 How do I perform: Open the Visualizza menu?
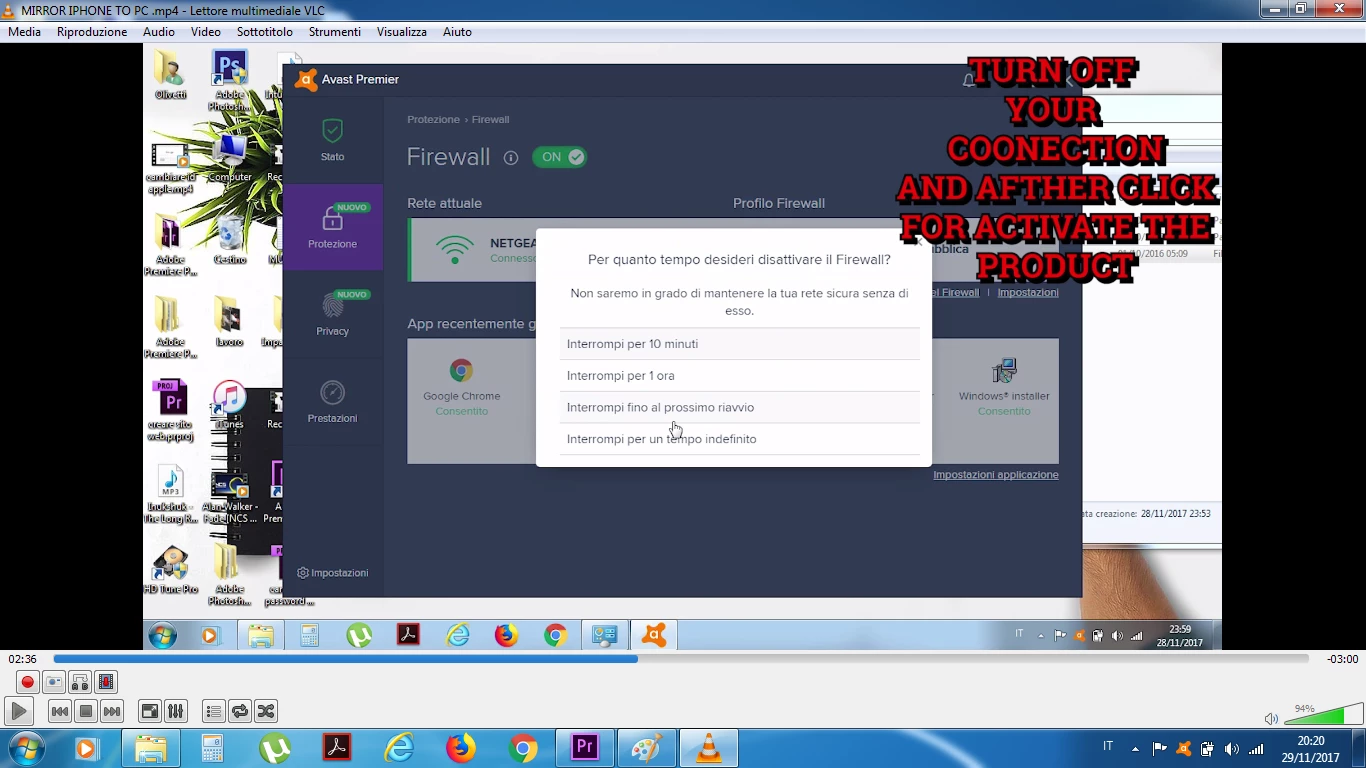[x=402, y=32]
